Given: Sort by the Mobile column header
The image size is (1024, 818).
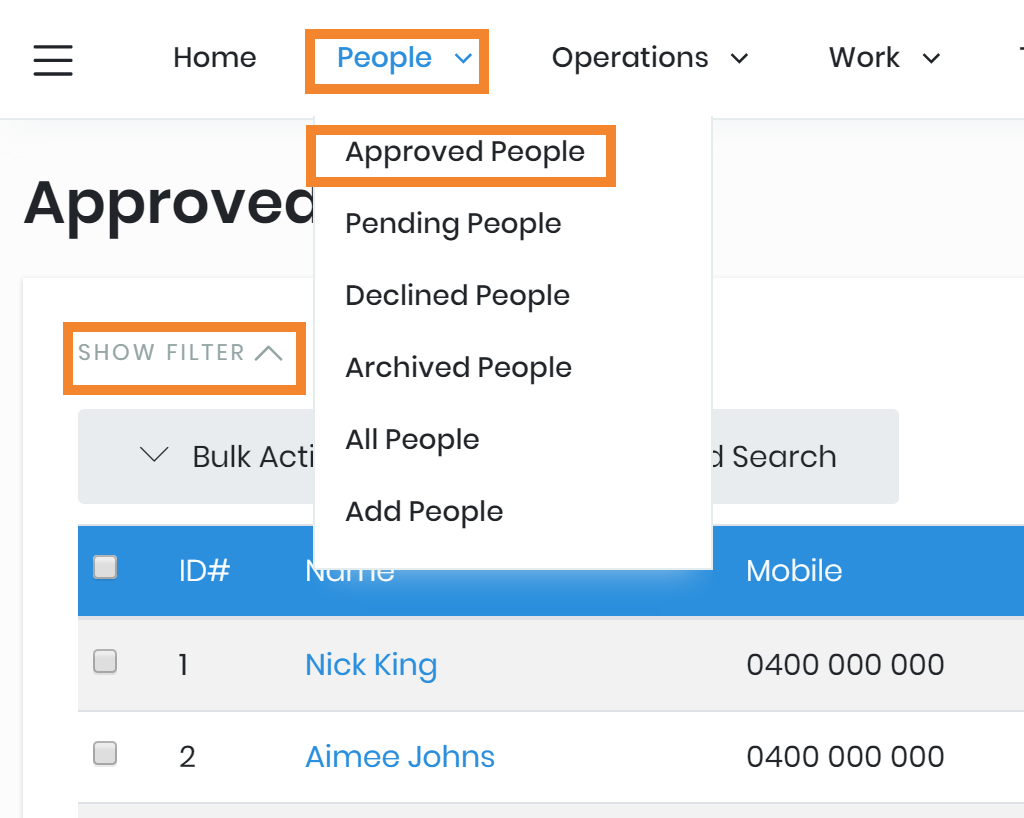Looking at the screenshot, I should point(794,571).
